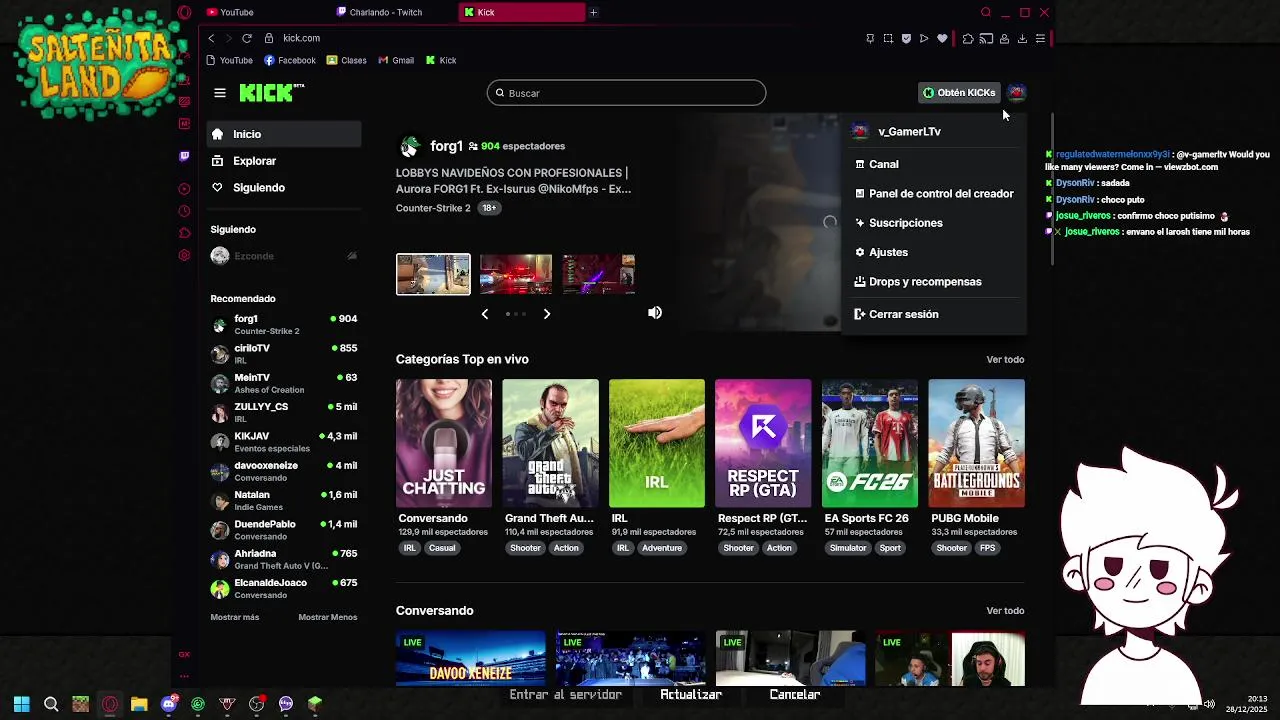Screen dimensions: 1280x720
Task: Open the Kick hamburger menu
Action: point(220,93)
